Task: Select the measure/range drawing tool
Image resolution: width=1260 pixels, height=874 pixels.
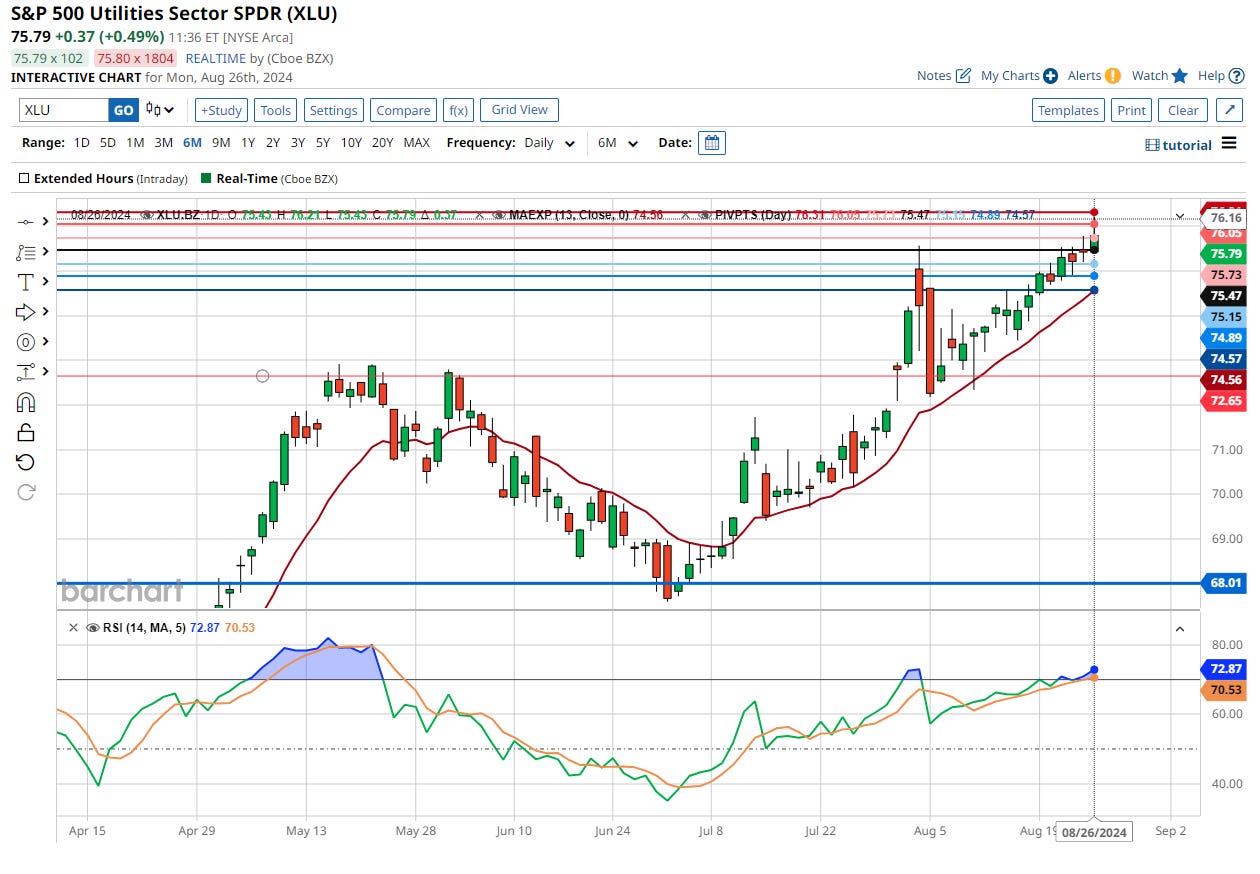Action: point(26,372)
